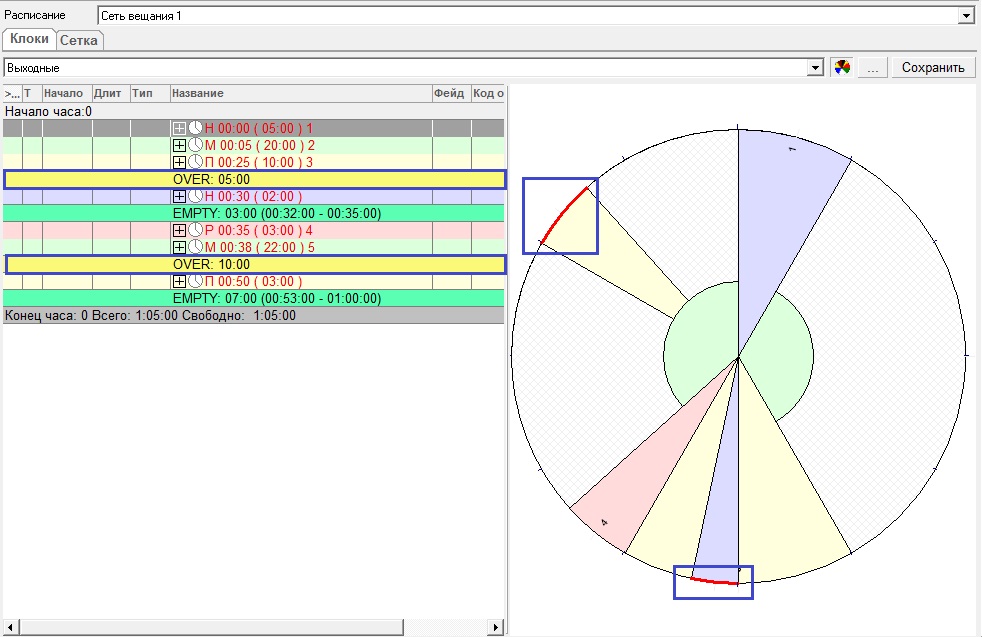Screen dimensions: 982x637
Task: Click the clock icon in row Р 00:35
Action: click(x=195, y=230)
